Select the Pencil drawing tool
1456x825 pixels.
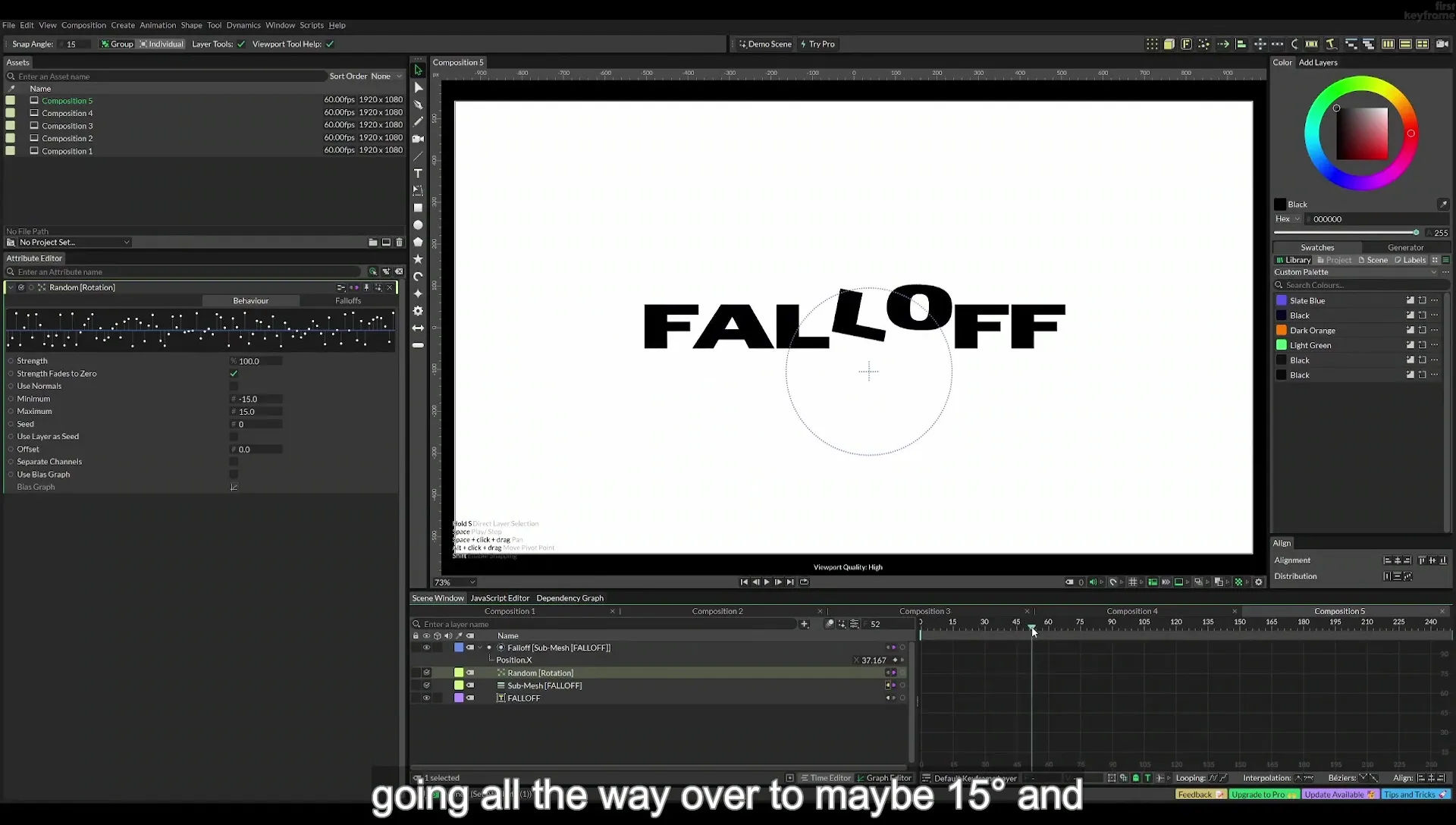tap(418, 121)
